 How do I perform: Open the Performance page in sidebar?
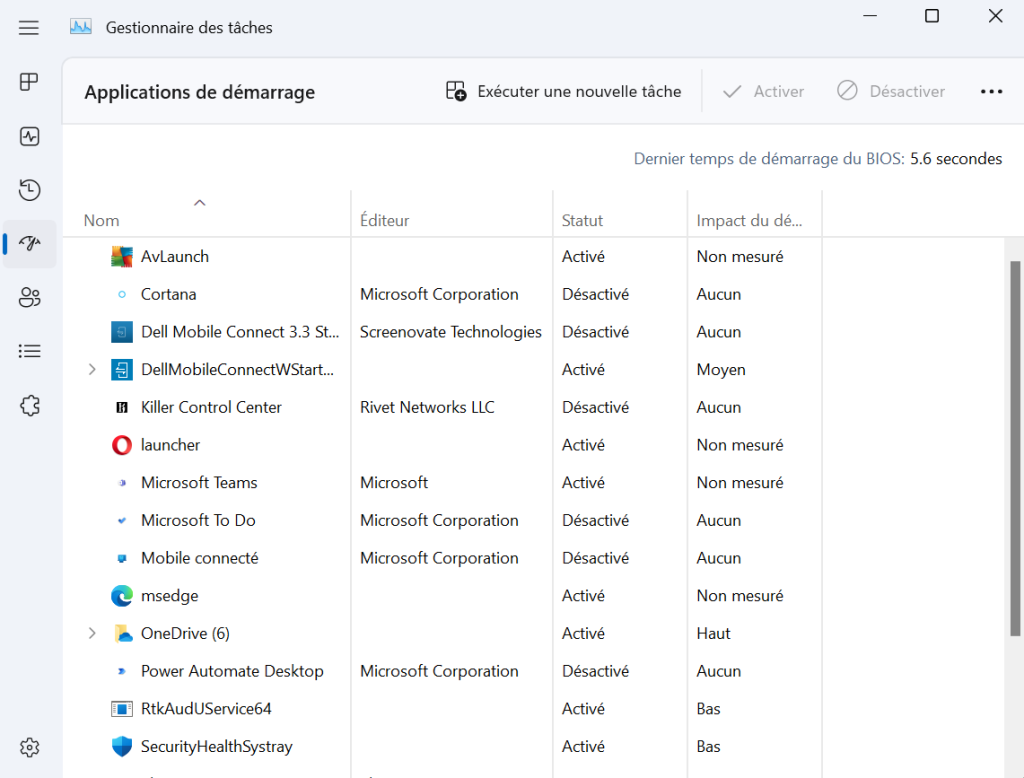tap(29, 136)
